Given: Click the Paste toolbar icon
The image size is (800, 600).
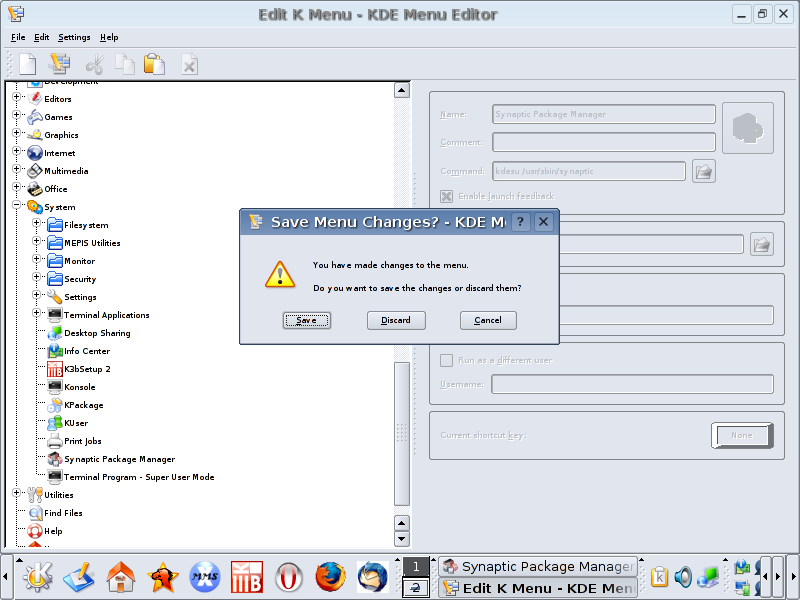Looking at the screenshot, I should tap(154, 64).
